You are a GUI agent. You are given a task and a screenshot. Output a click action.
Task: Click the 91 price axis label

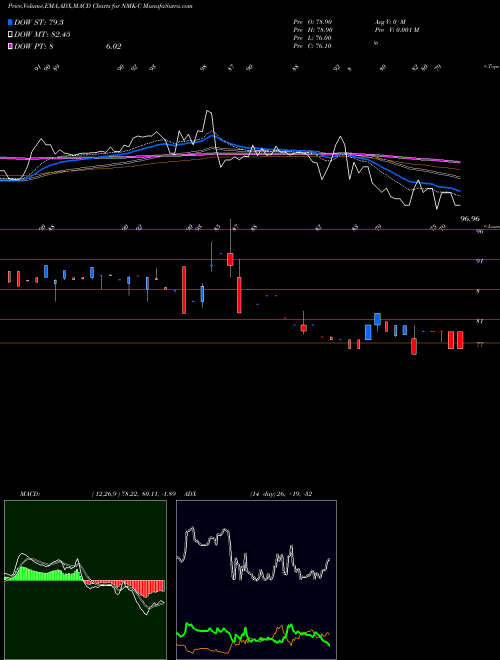pyautogui.click(x=479, y=261)
